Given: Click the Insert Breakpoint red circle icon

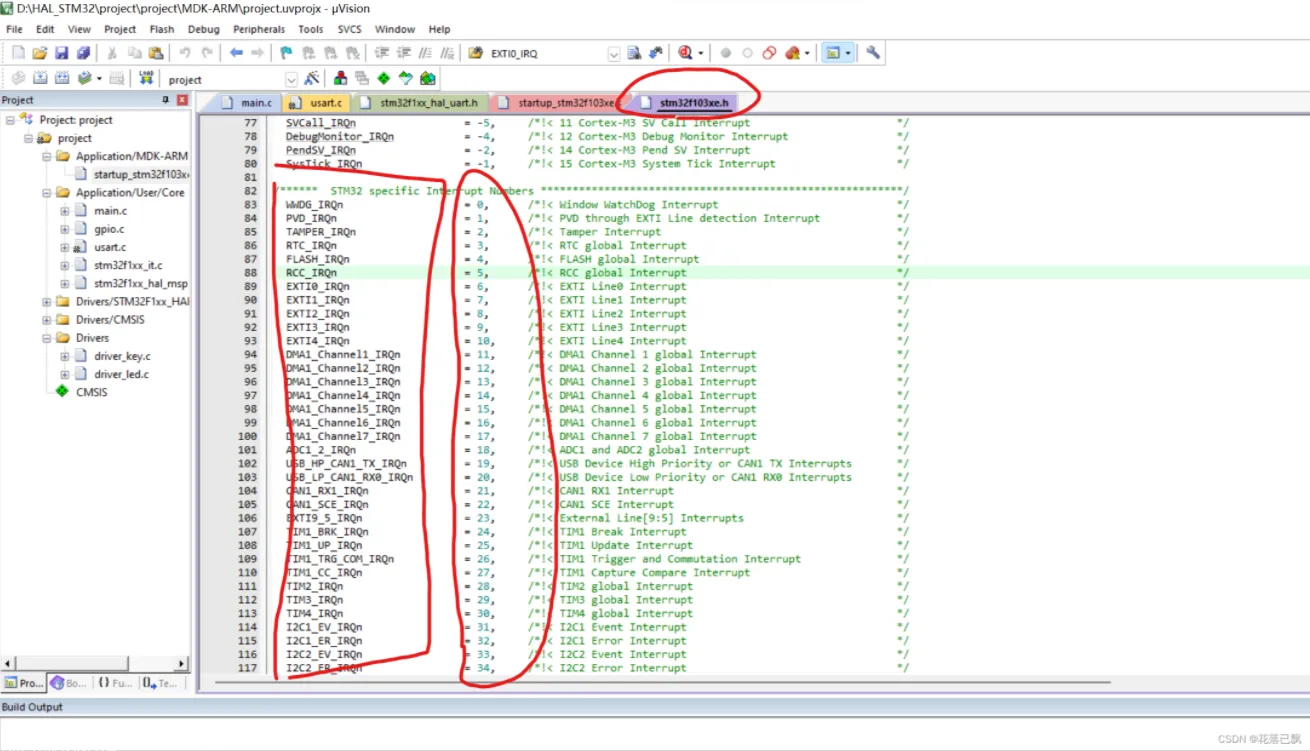Looking at the screenshot, I should [x=725, y=52].
